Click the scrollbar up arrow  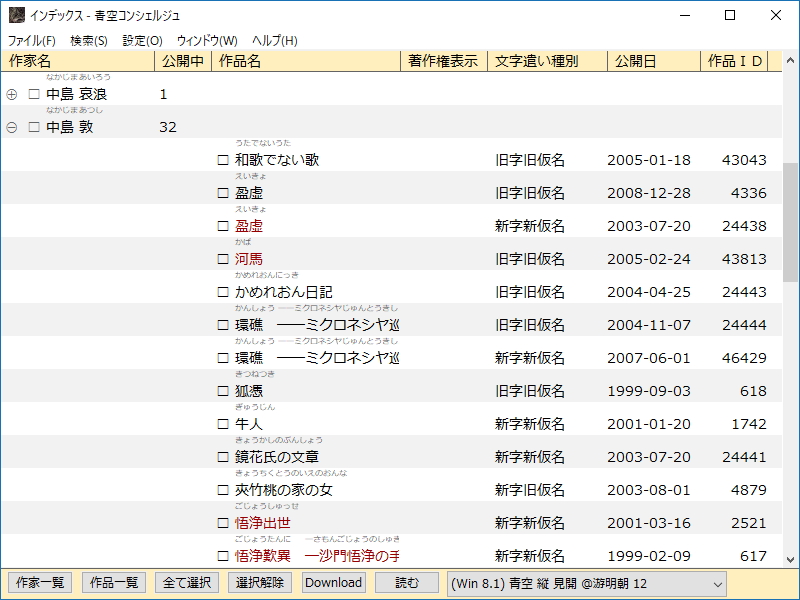click(790, 60)
